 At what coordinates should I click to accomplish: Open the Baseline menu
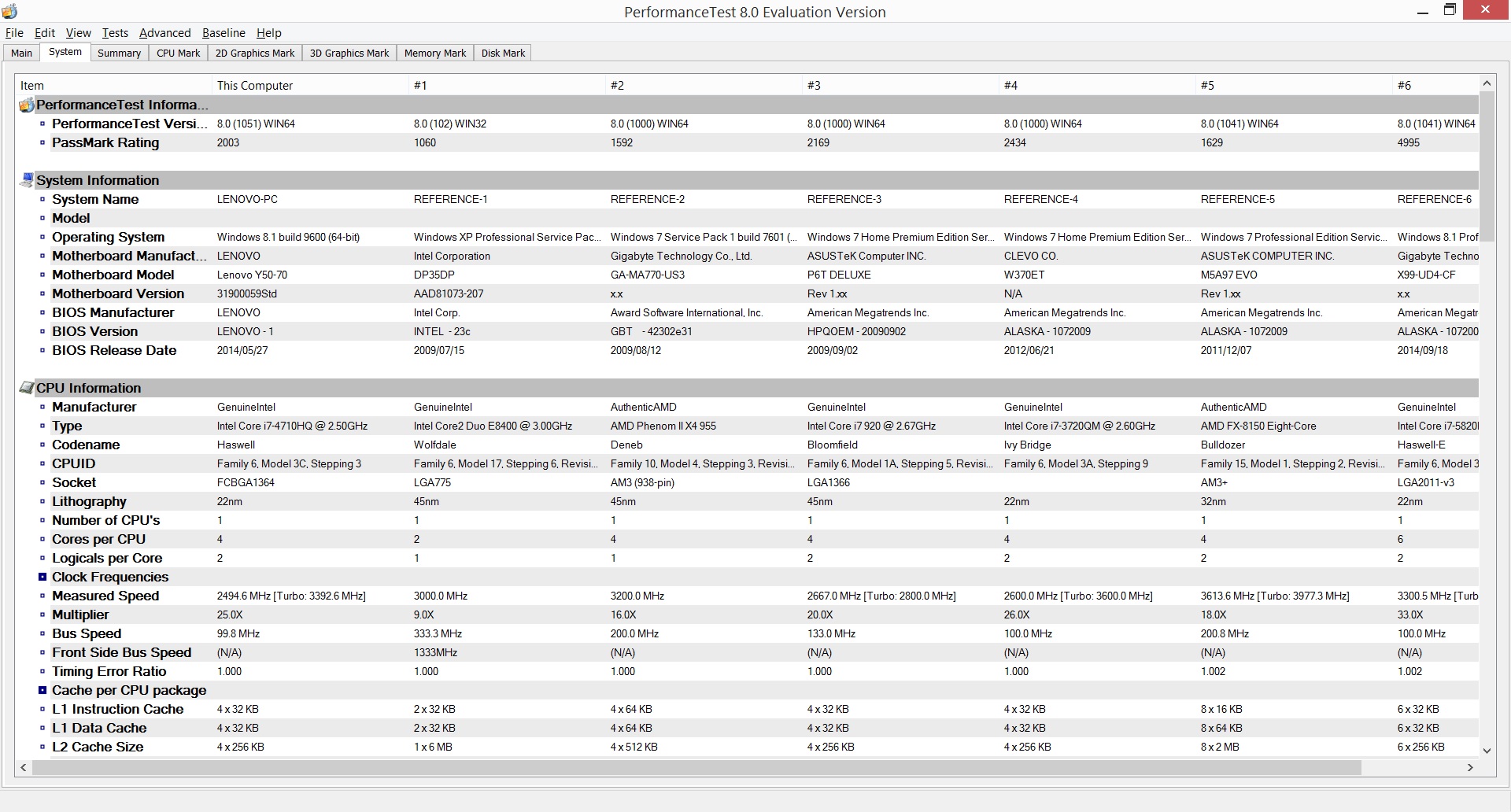coord(224,33)
